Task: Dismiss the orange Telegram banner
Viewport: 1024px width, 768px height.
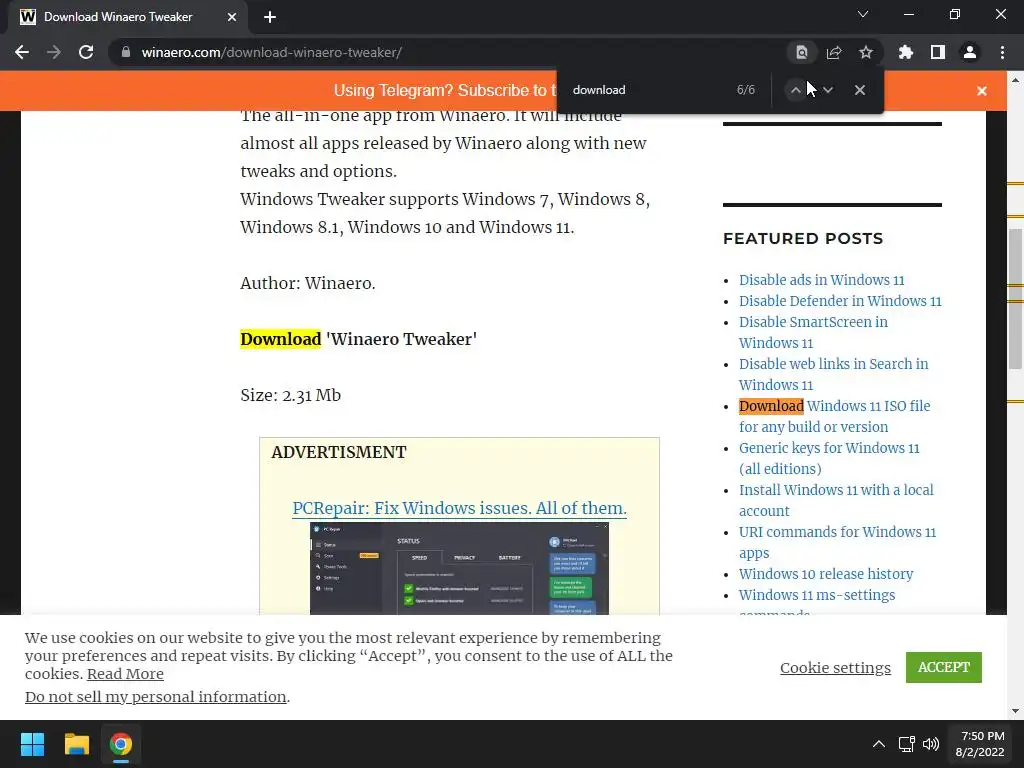Action: coord(982,91)
